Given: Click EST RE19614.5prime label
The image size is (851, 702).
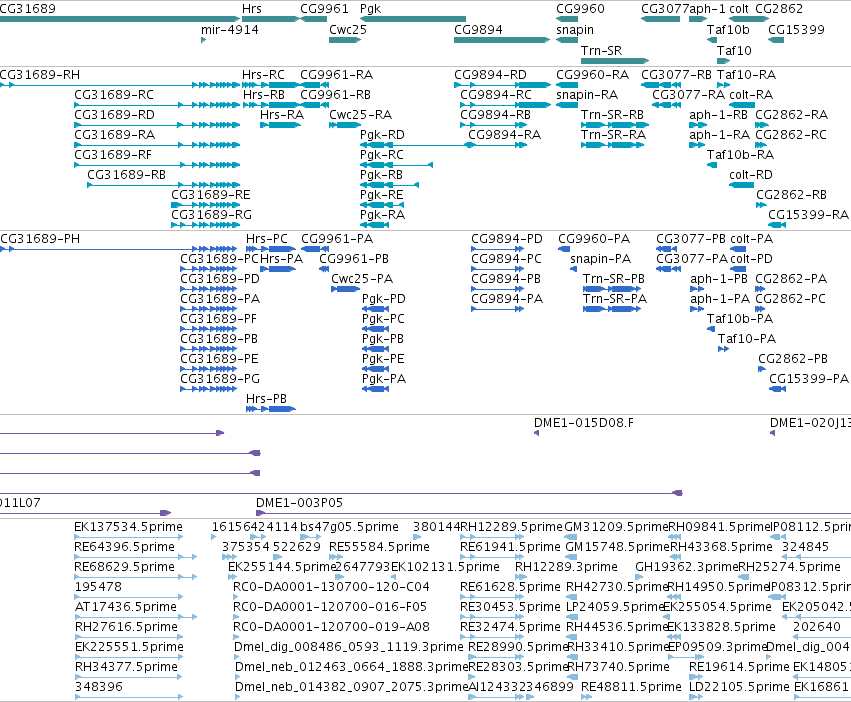Looking at the screenshot, I should tap(739, 667).
